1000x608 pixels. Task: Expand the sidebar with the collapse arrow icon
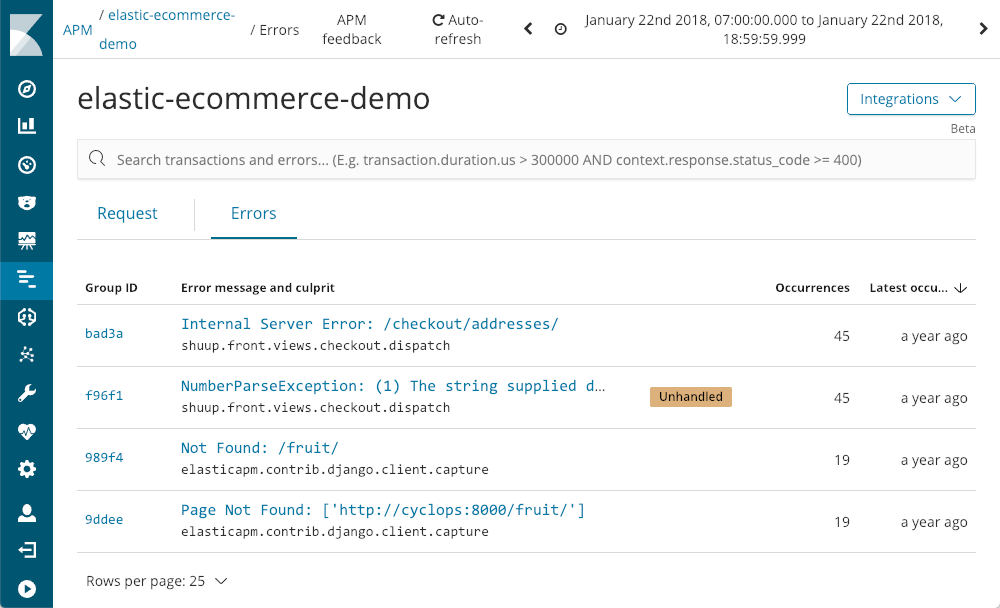[x=27, y=589]
